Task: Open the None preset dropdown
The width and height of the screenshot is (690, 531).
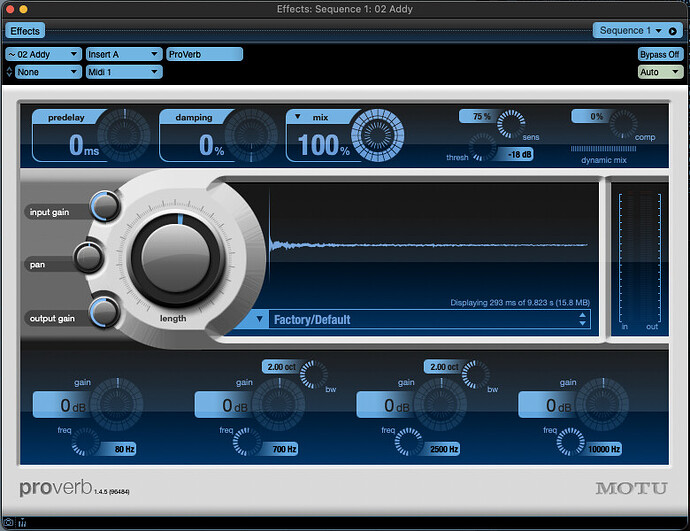Action: point(48,72)
